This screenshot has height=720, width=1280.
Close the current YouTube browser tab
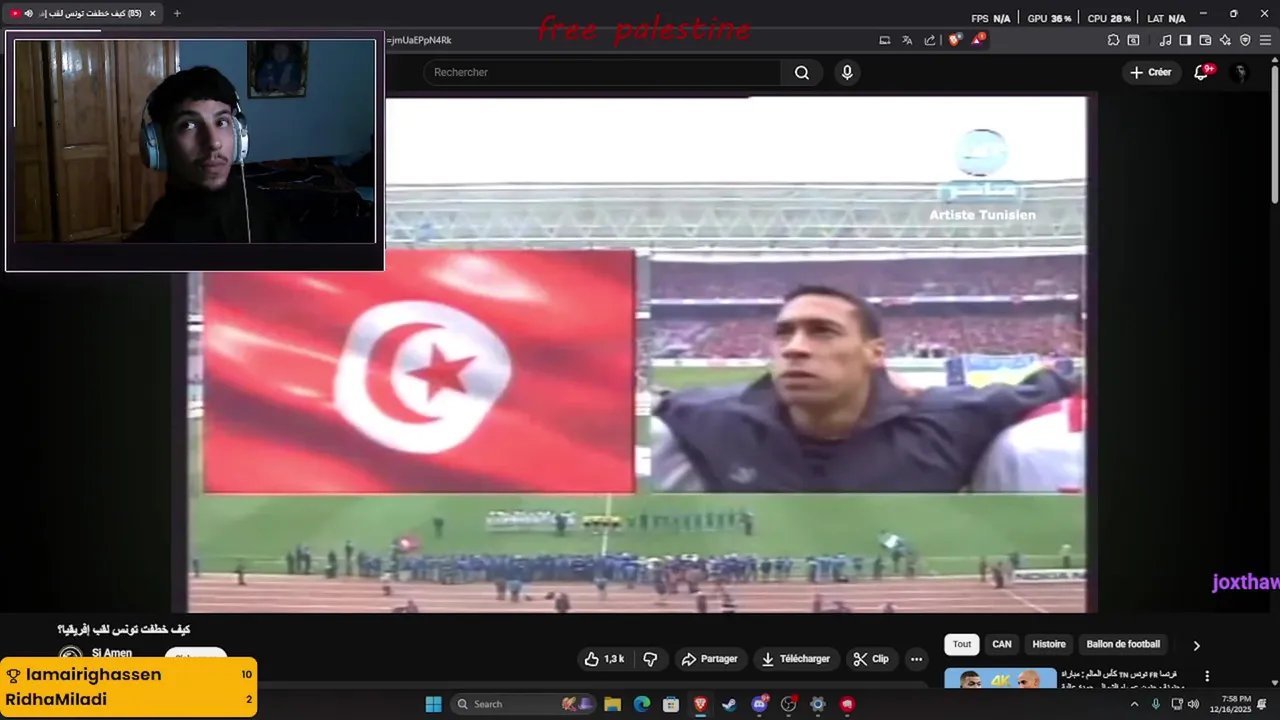click(152, 13)
